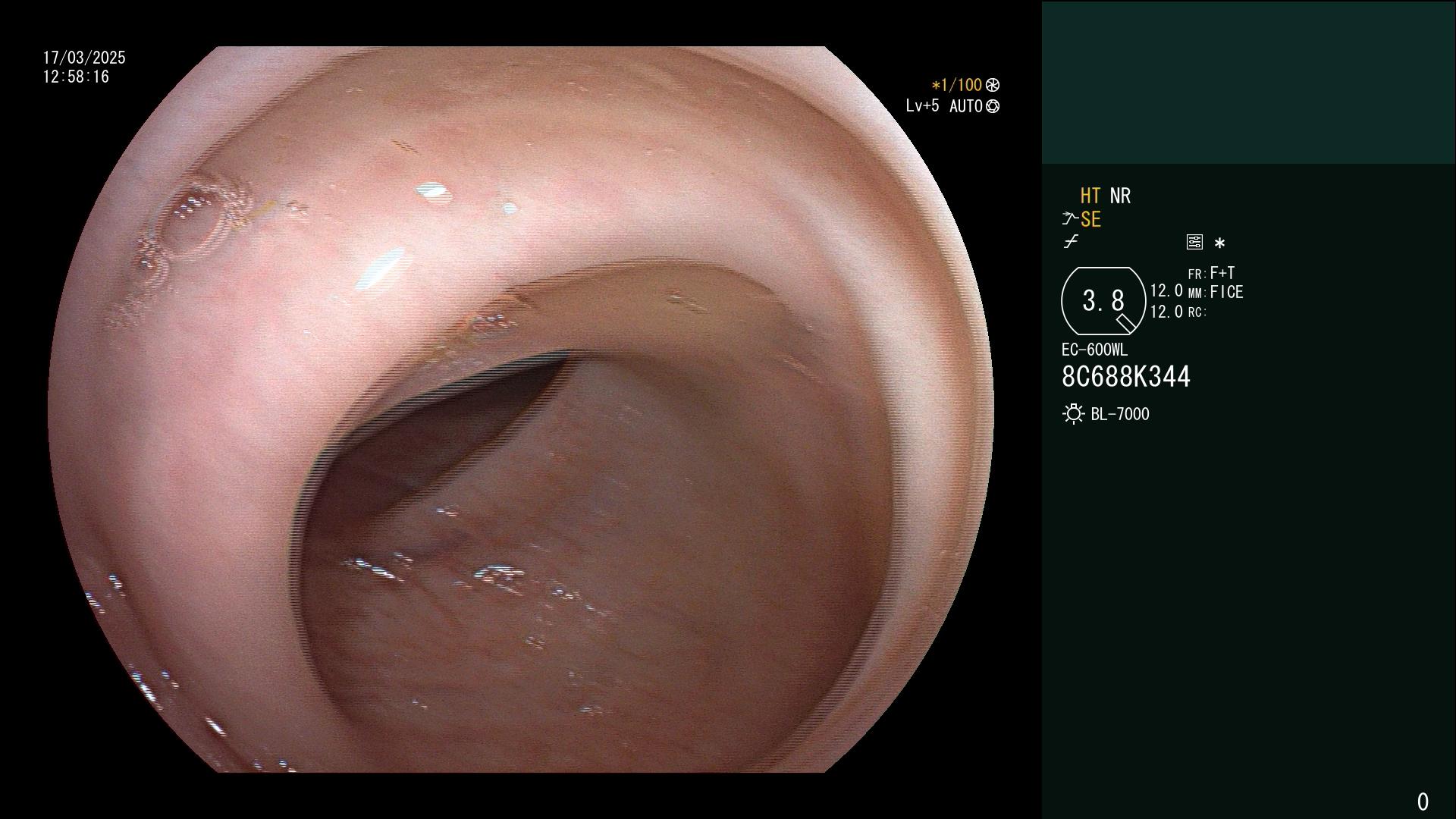The image size is (1456, 819).
Task: Click the structure emphasis icon left of SE
Action: (x=1070, y=219)
